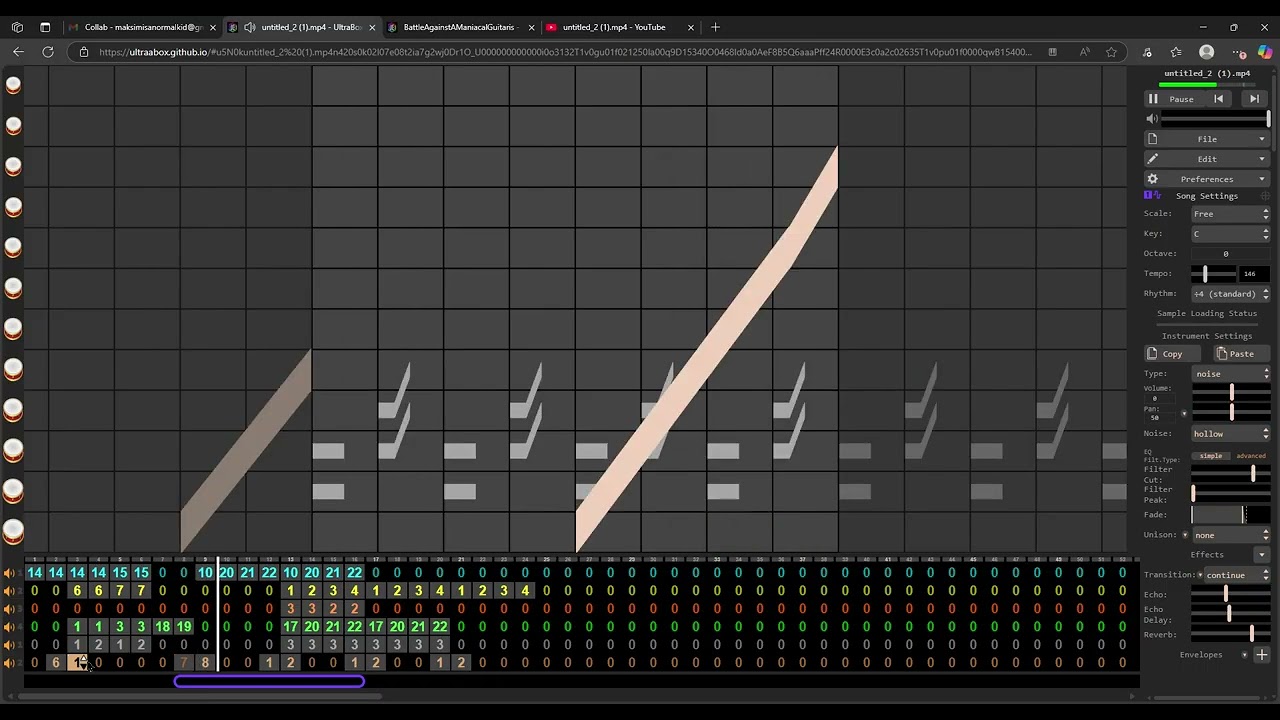Mute the green channel 4

click(x=9, y=627)
